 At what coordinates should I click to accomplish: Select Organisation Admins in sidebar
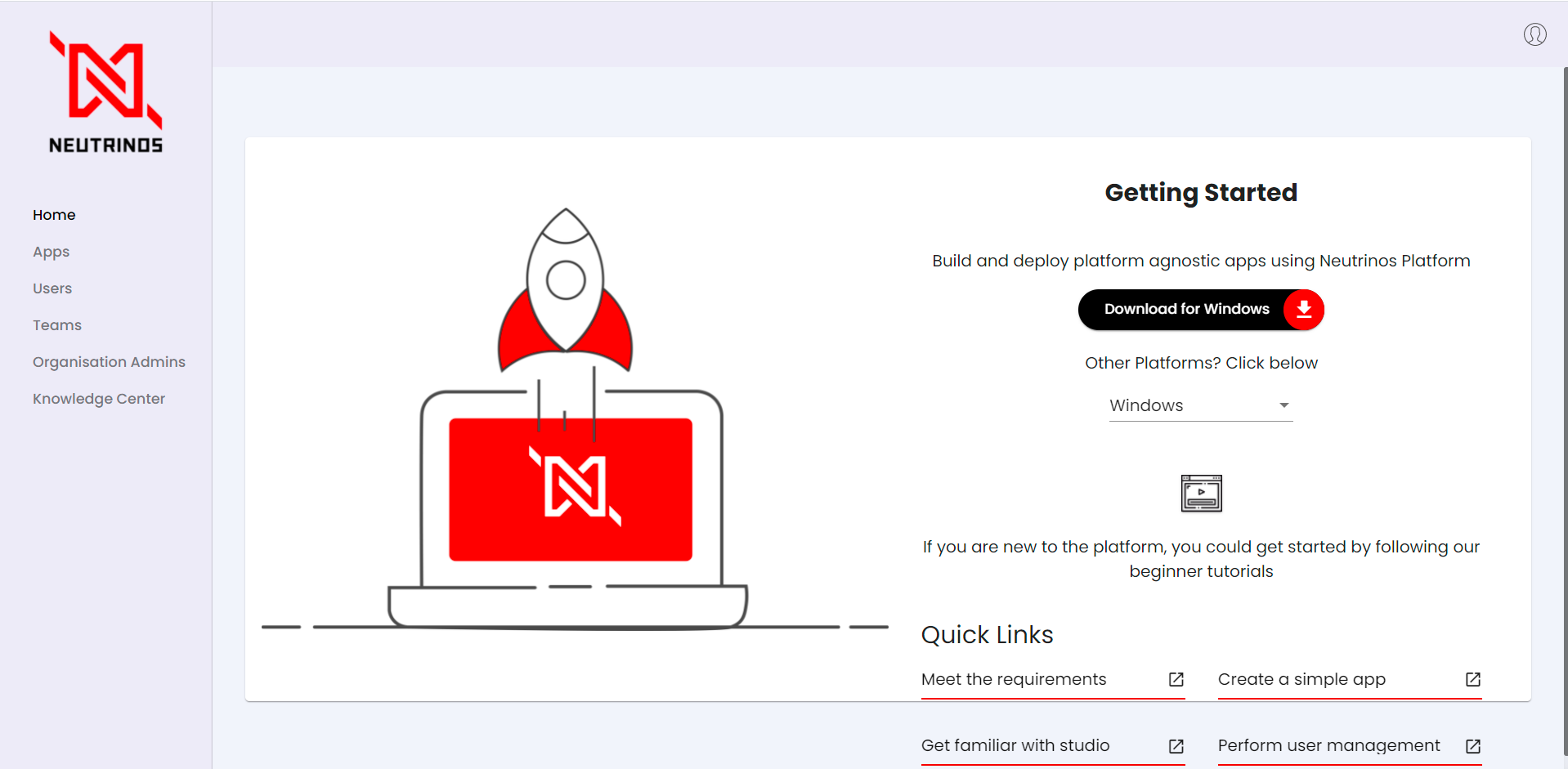pos(109,362)
